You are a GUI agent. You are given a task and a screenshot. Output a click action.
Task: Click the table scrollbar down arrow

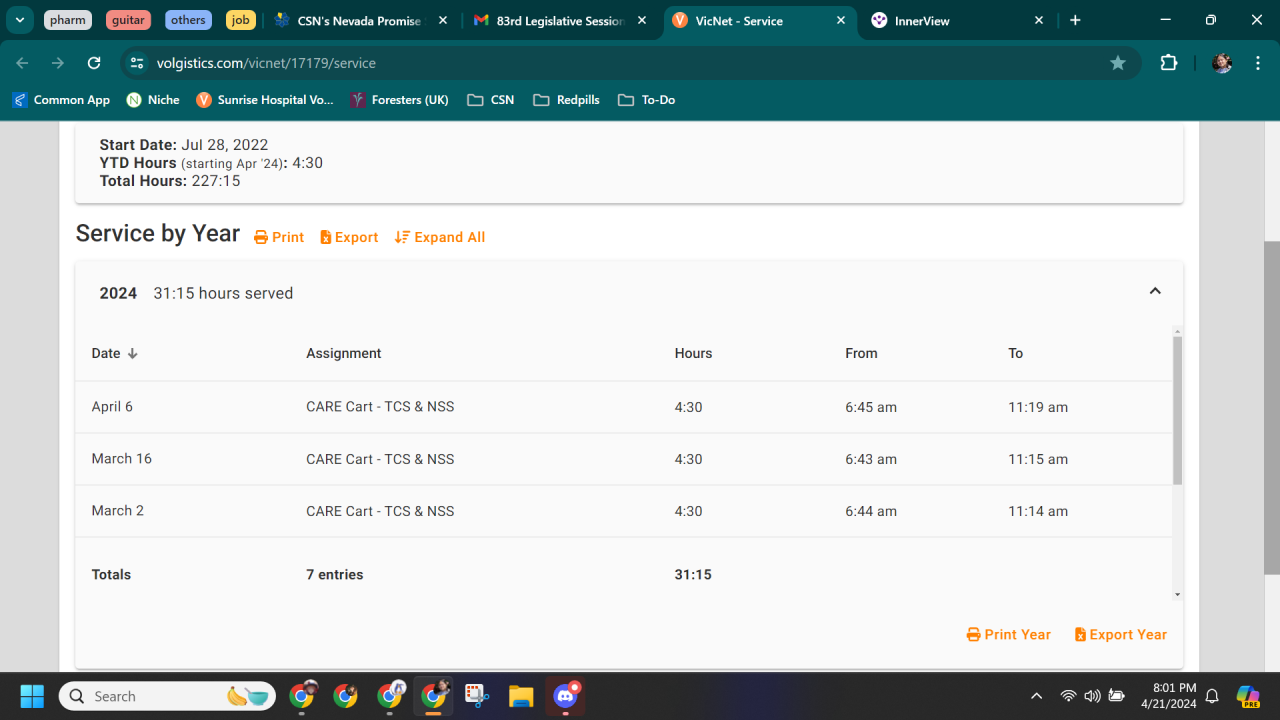1177,595
